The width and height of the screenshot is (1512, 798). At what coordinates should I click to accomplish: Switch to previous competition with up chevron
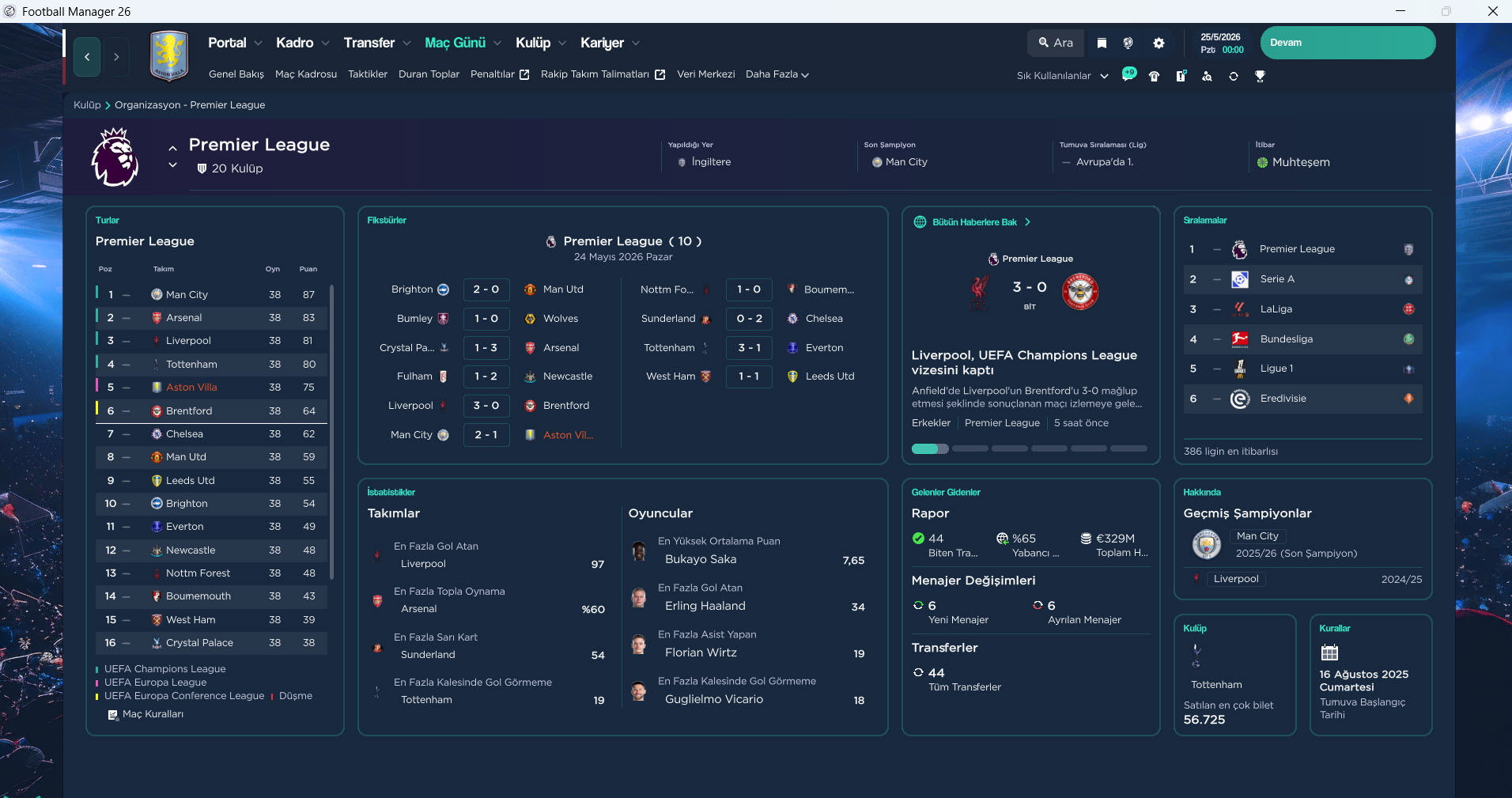pyautogui.click(x=172, y=148)
